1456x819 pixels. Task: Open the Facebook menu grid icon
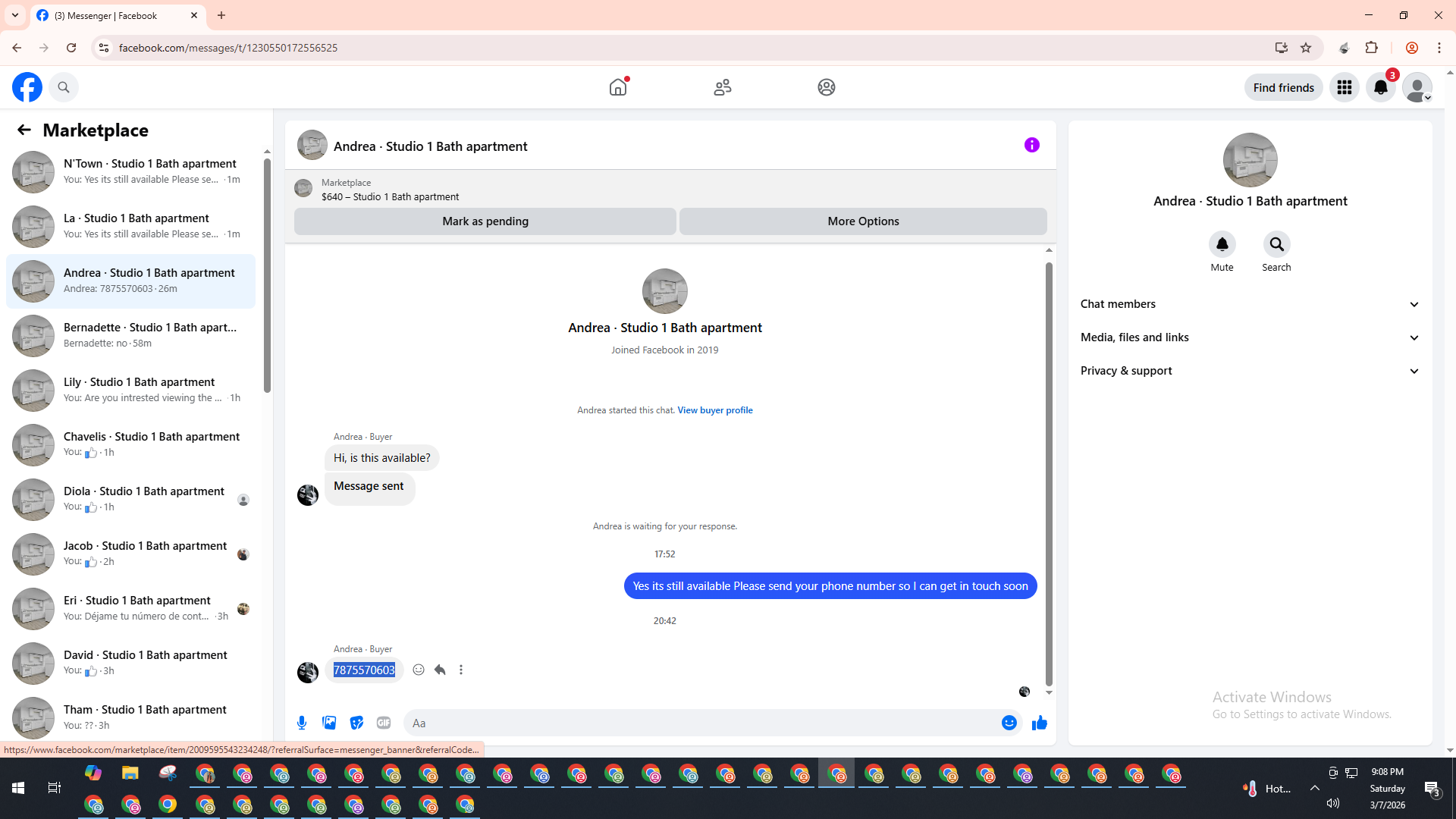point(1345,87)
